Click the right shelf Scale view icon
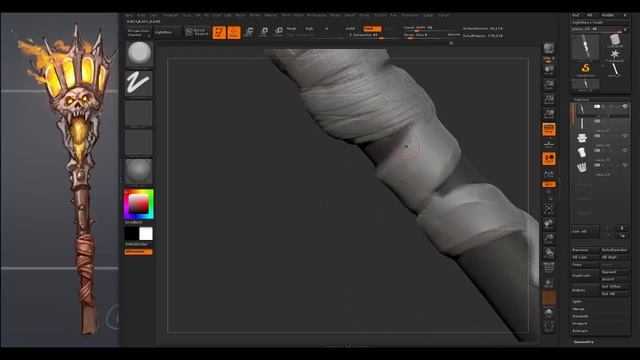This screenshot has width=640, height=360. pos(549,238)
